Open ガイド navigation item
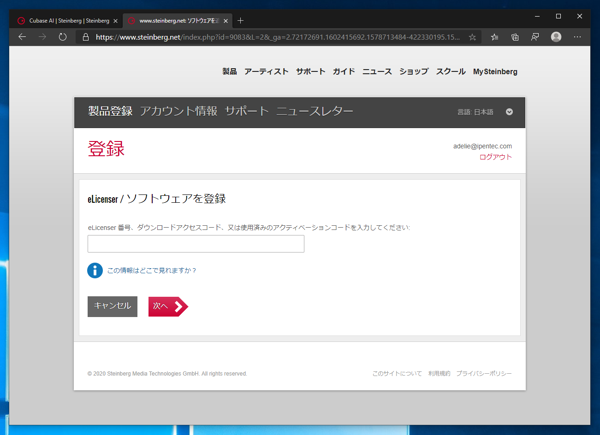 344,72
